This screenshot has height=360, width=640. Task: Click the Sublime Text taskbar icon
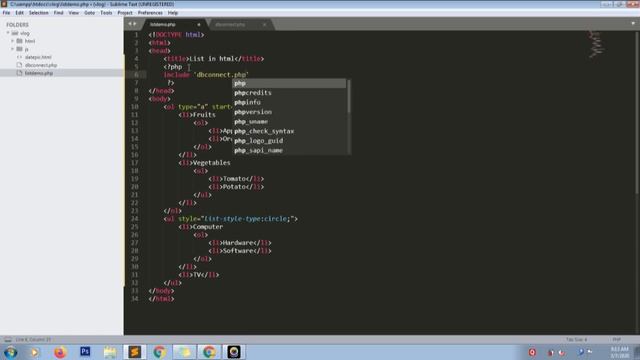click(134, 352)
